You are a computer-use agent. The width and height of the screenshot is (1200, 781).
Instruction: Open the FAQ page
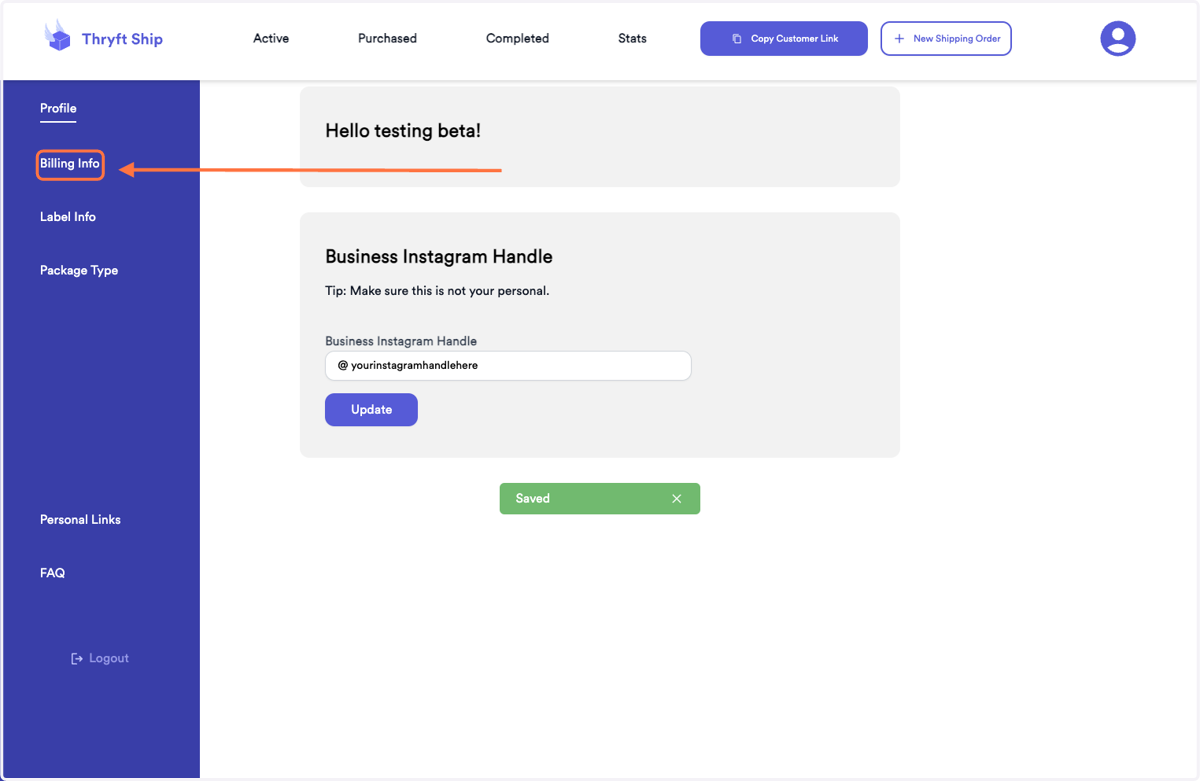coord(52,573)
